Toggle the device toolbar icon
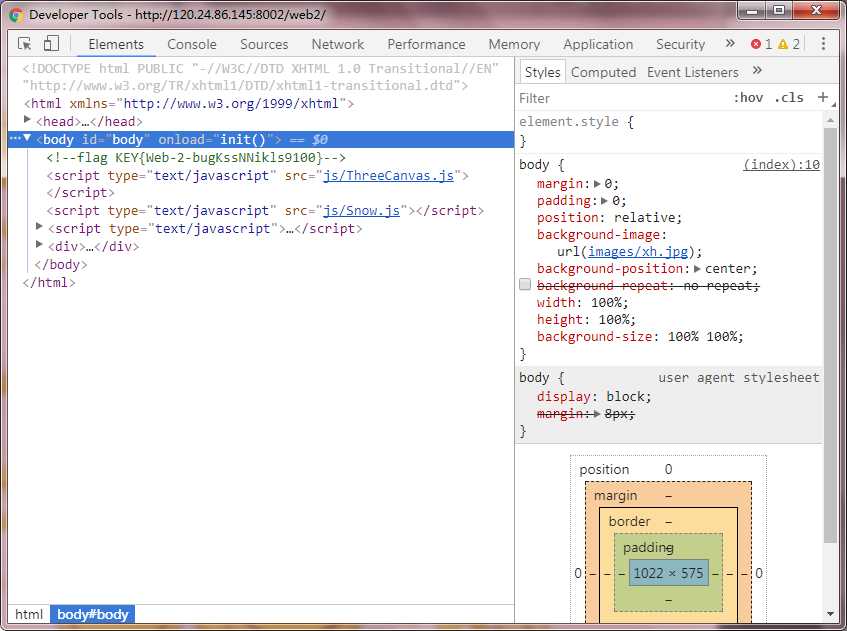Viewport: 847px width, 631px height. (51, 43)
